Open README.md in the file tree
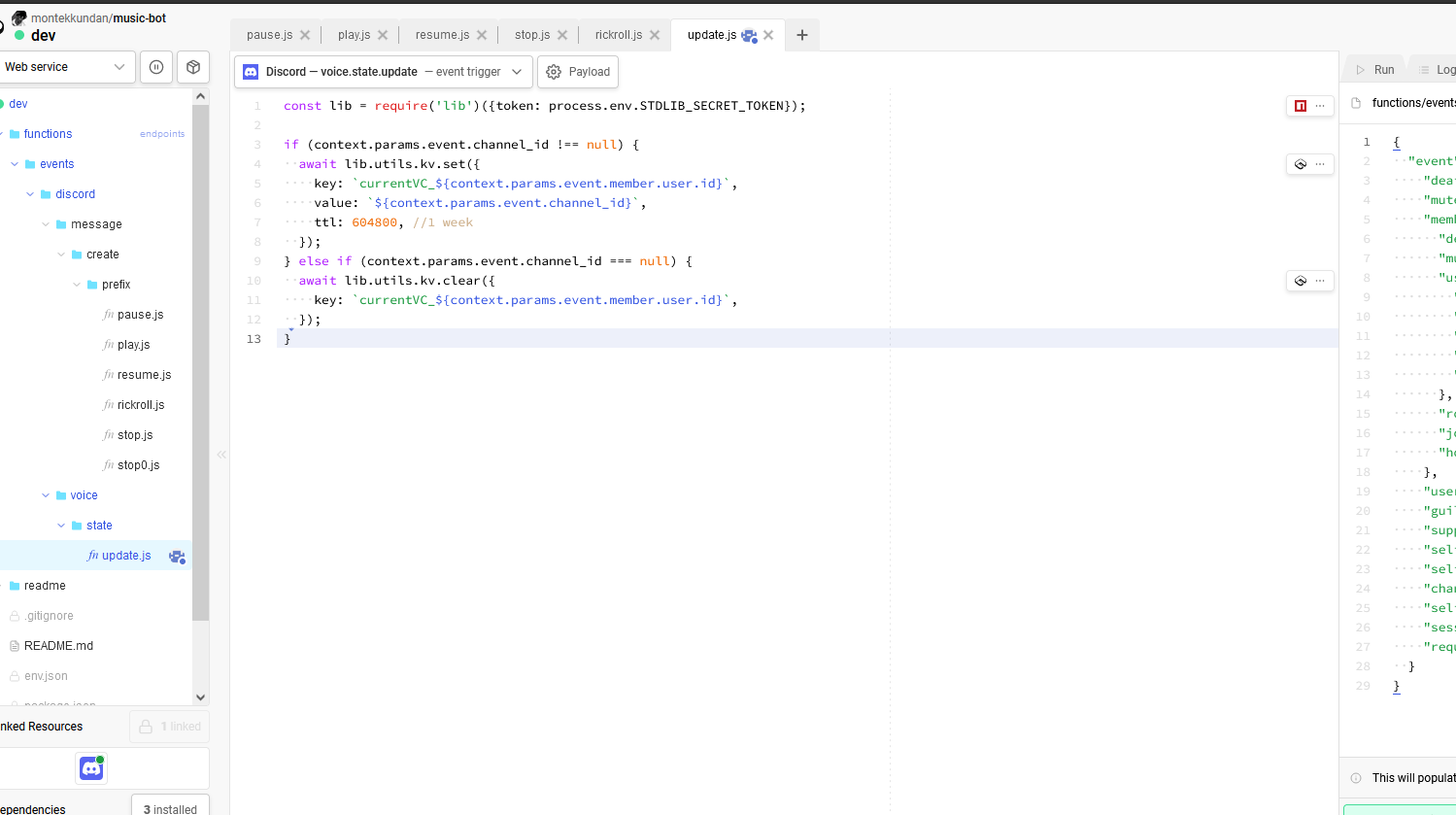The width and height of the screenshot is (1456, 815). (58, 646)
